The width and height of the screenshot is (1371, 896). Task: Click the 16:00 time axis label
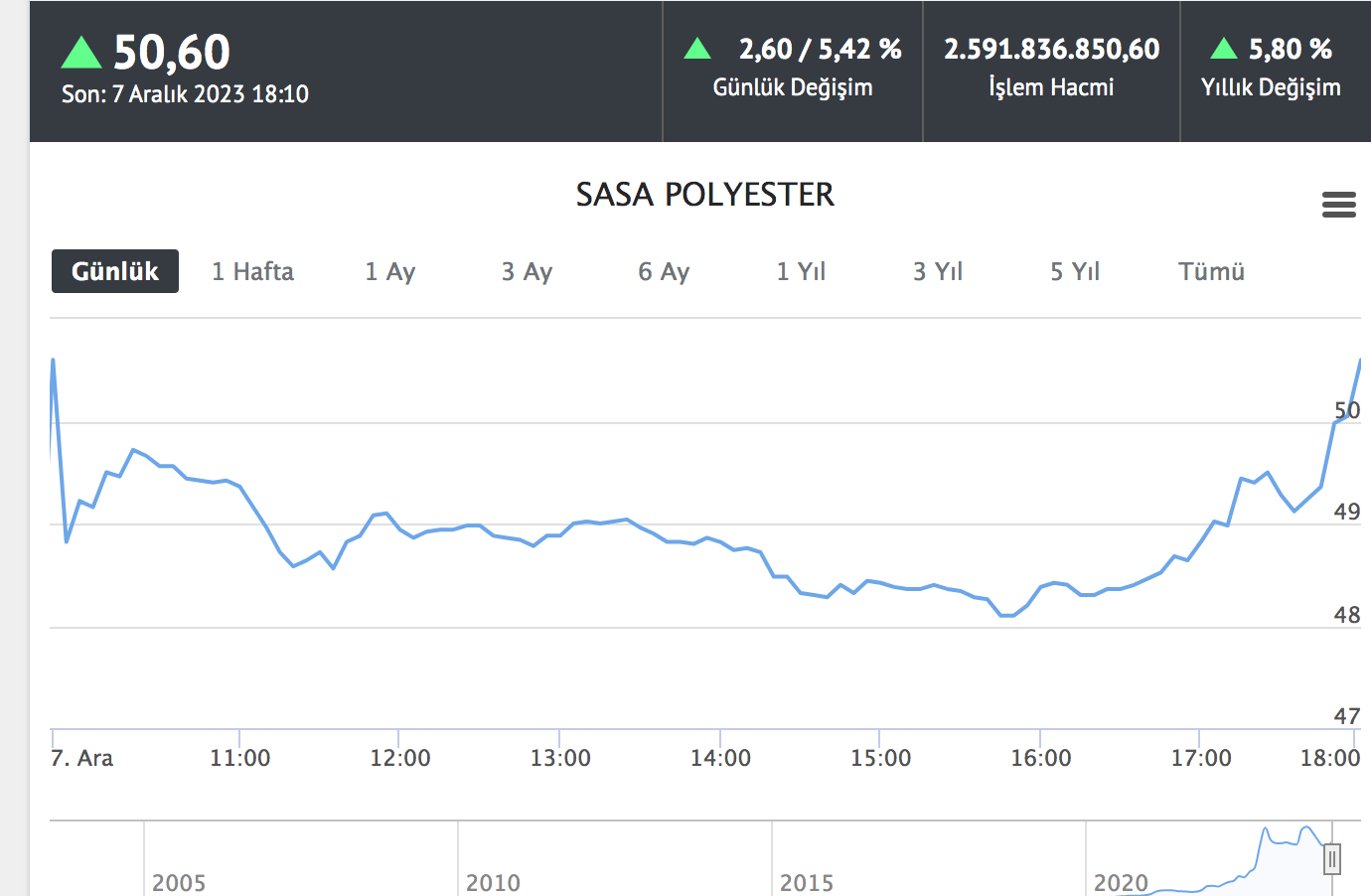[1041, 758]
